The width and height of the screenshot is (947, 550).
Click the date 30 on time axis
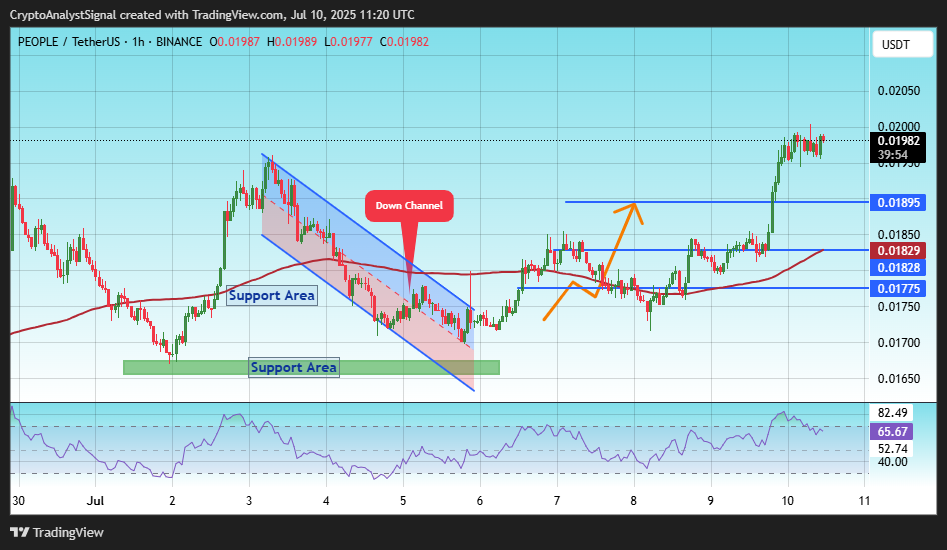click(x=18, y=500)
